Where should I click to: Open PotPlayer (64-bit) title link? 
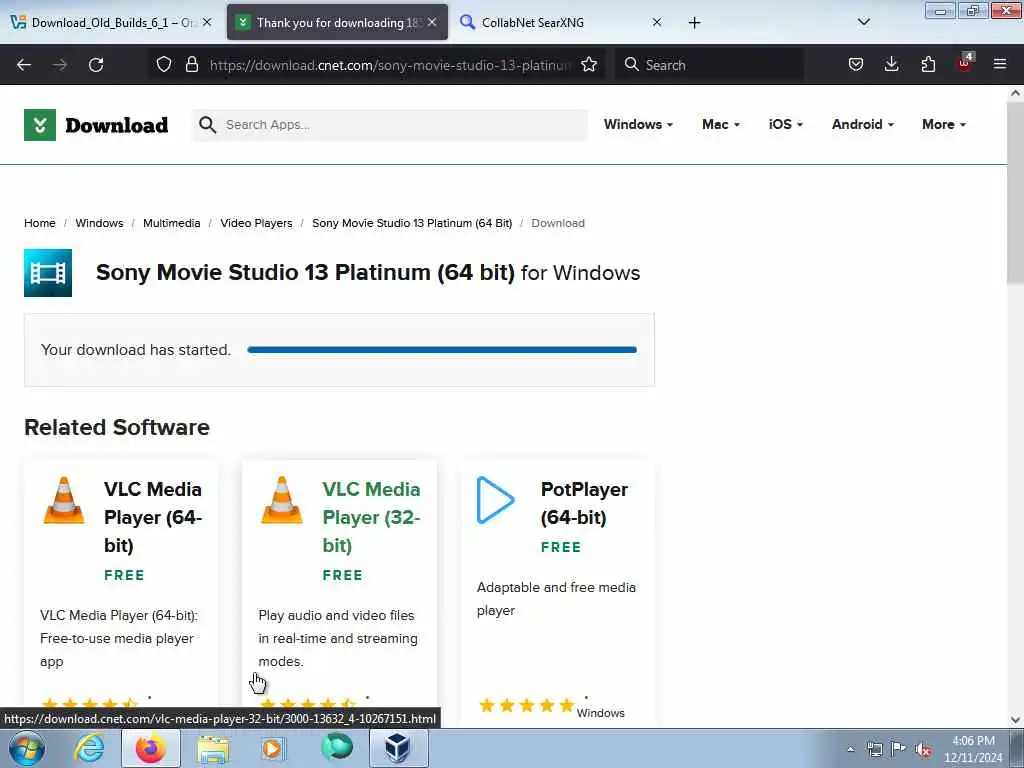(584, 503)
